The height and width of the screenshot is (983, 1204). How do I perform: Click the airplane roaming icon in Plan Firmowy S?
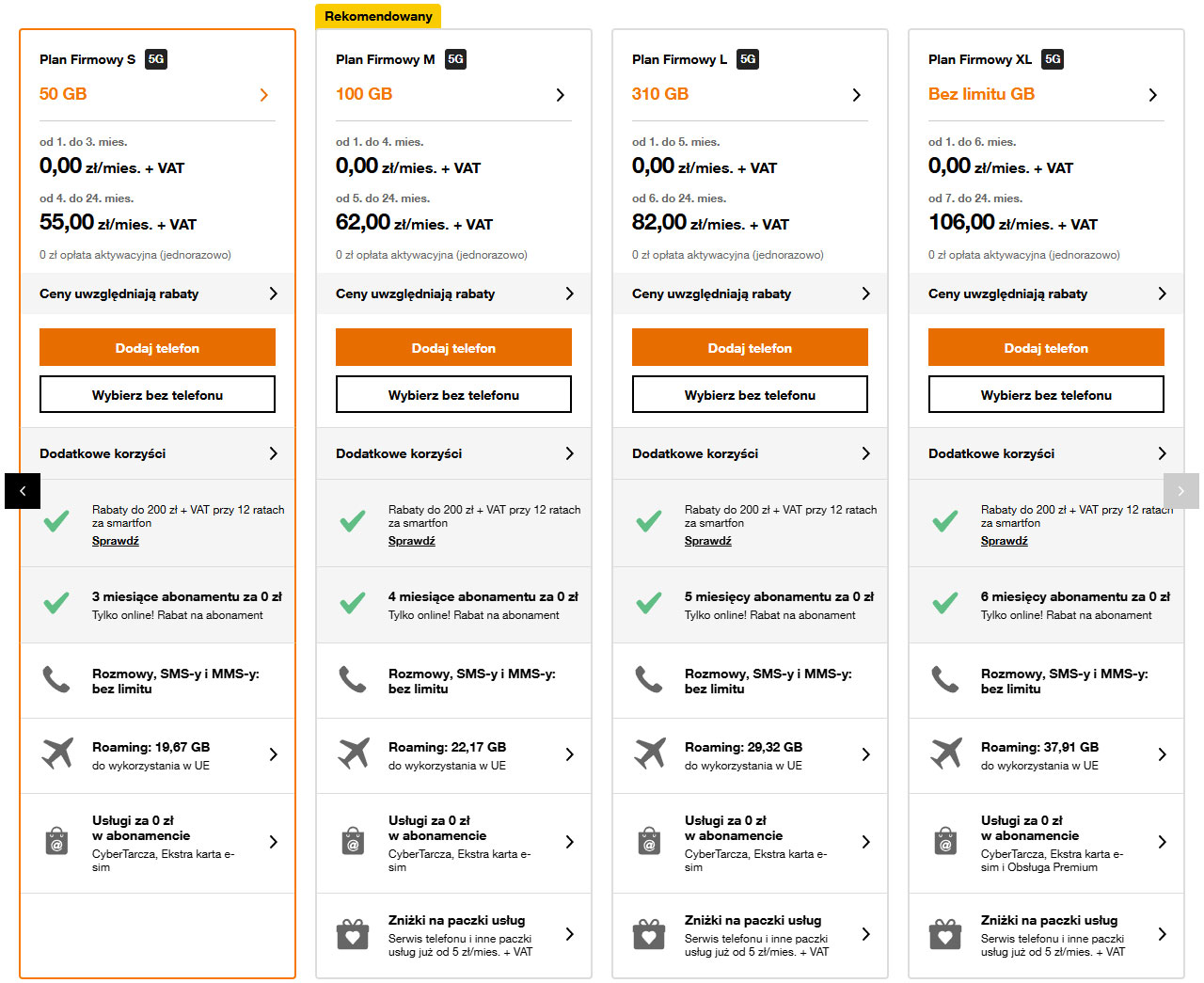pos(57,753)
